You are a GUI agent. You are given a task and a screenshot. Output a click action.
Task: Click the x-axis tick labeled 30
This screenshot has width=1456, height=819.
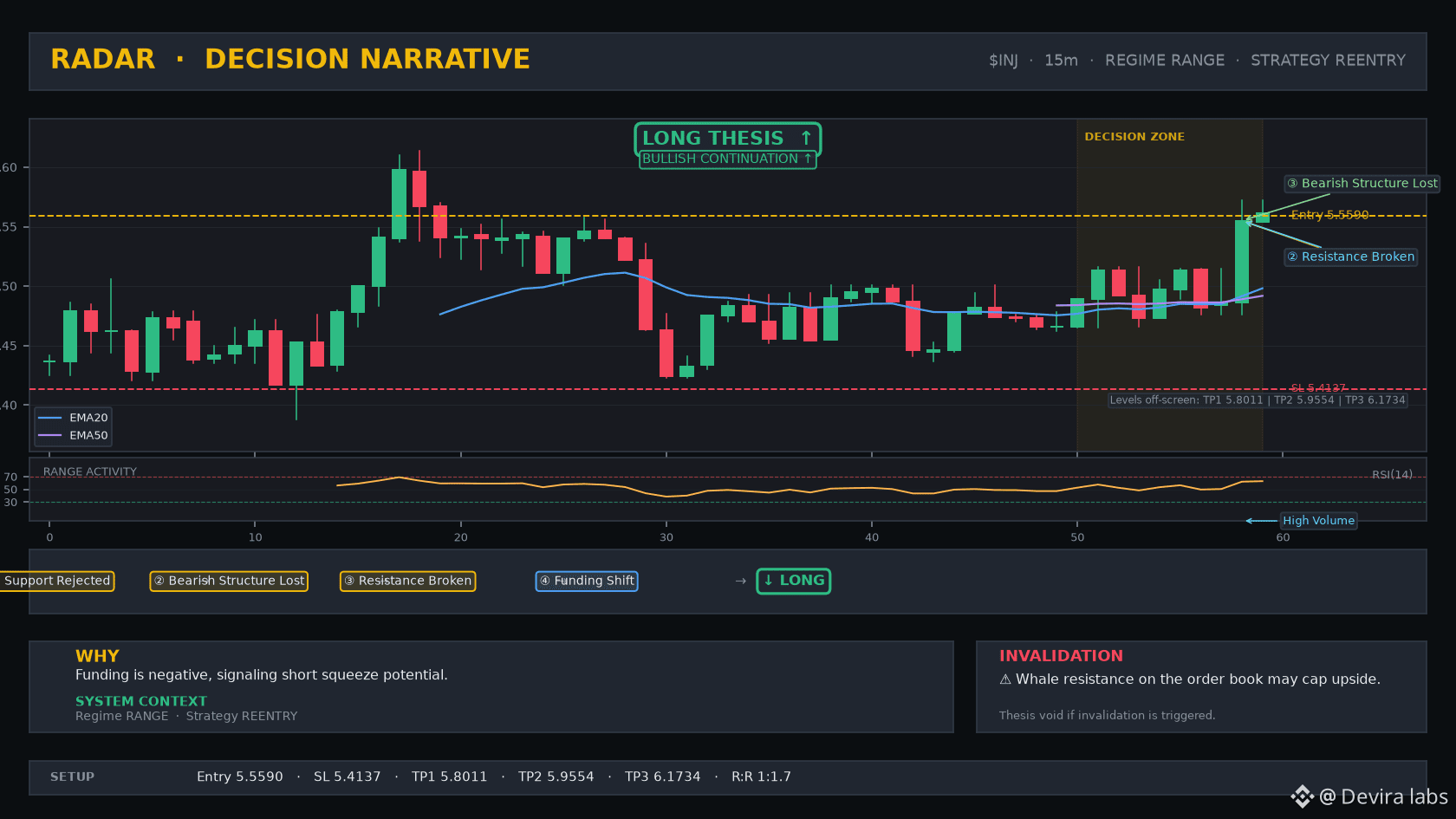click(x=666, y=537)
